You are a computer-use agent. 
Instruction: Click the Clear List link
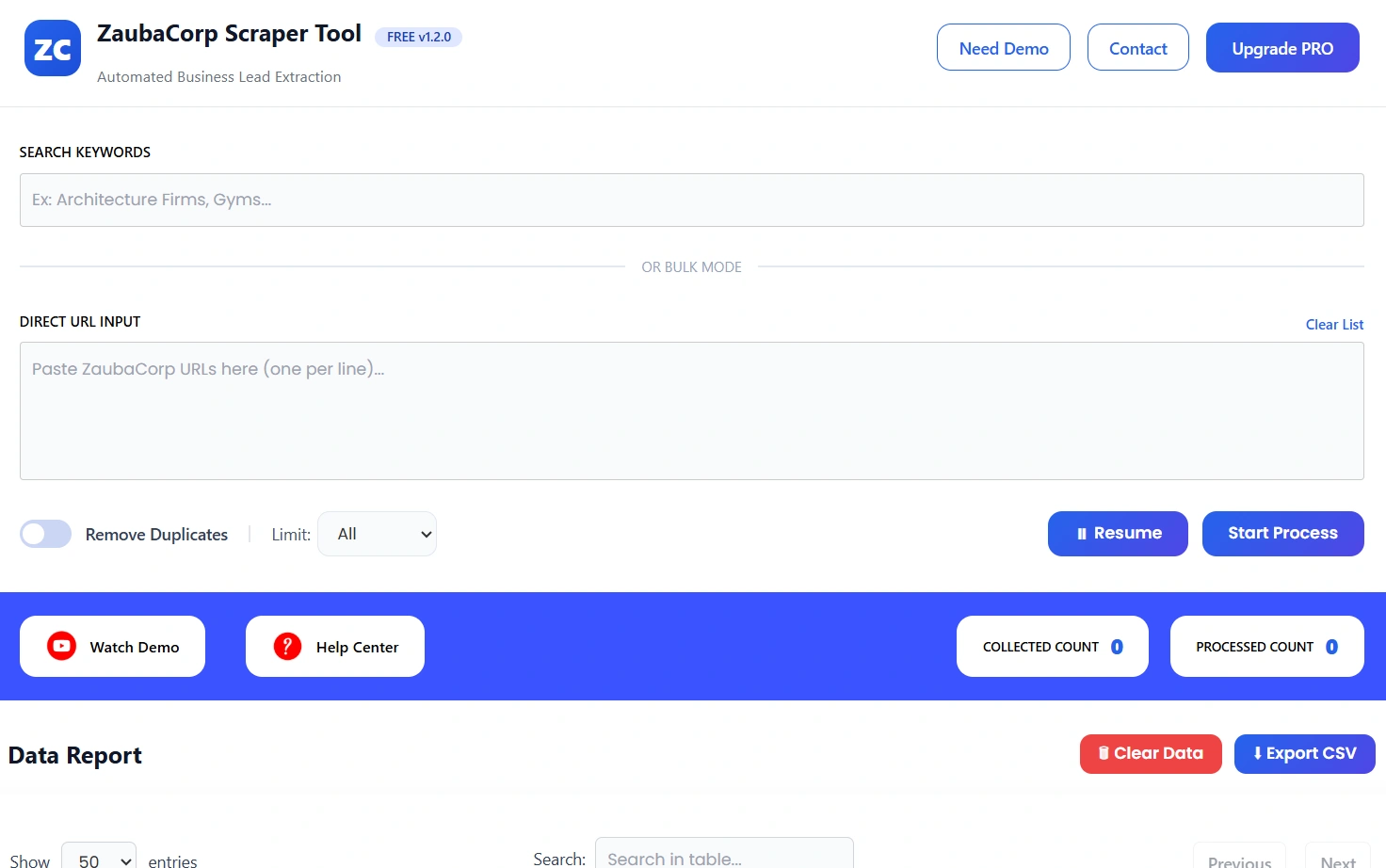(x=1334, y=325)
